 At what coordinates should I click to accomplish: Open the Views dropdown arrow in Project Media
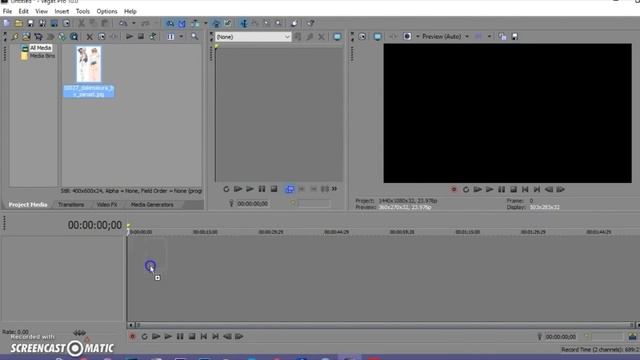[x=181, y=37]
